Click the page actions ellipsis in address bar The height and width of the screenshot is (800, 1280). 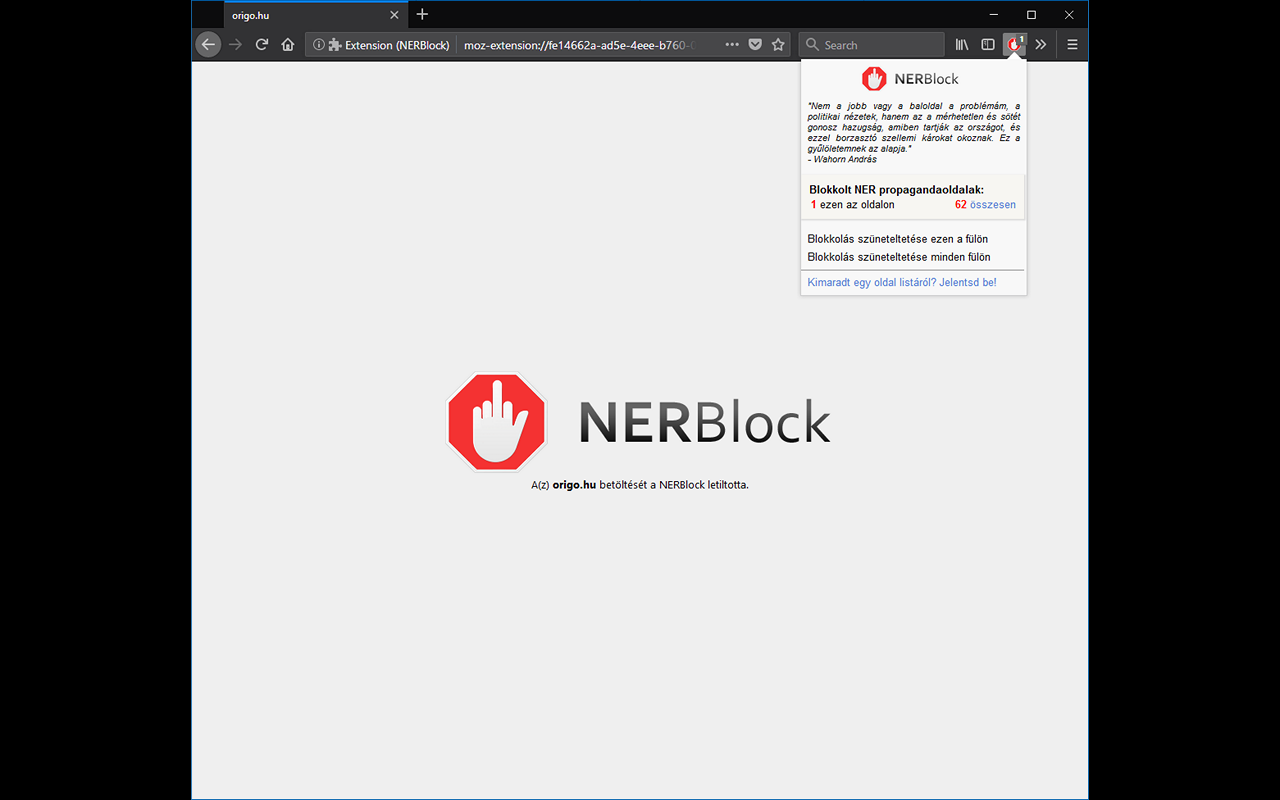tap(732, 44)
